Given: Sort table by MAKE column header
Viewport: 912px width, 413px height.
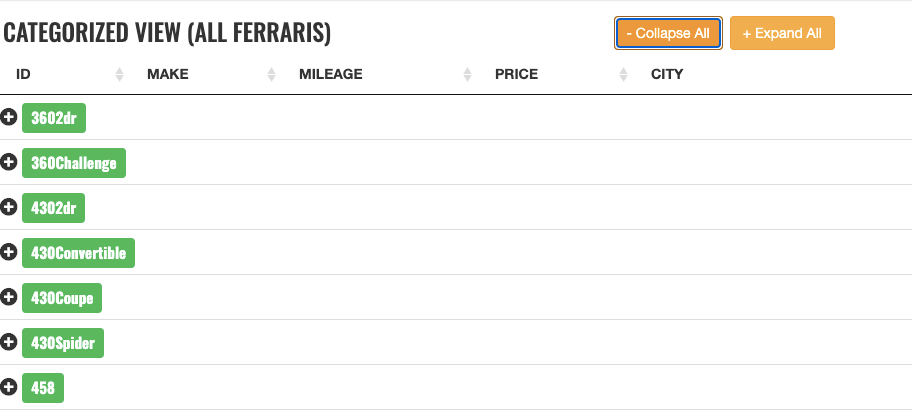Looking at the screenshot, I should pos(168,74).
